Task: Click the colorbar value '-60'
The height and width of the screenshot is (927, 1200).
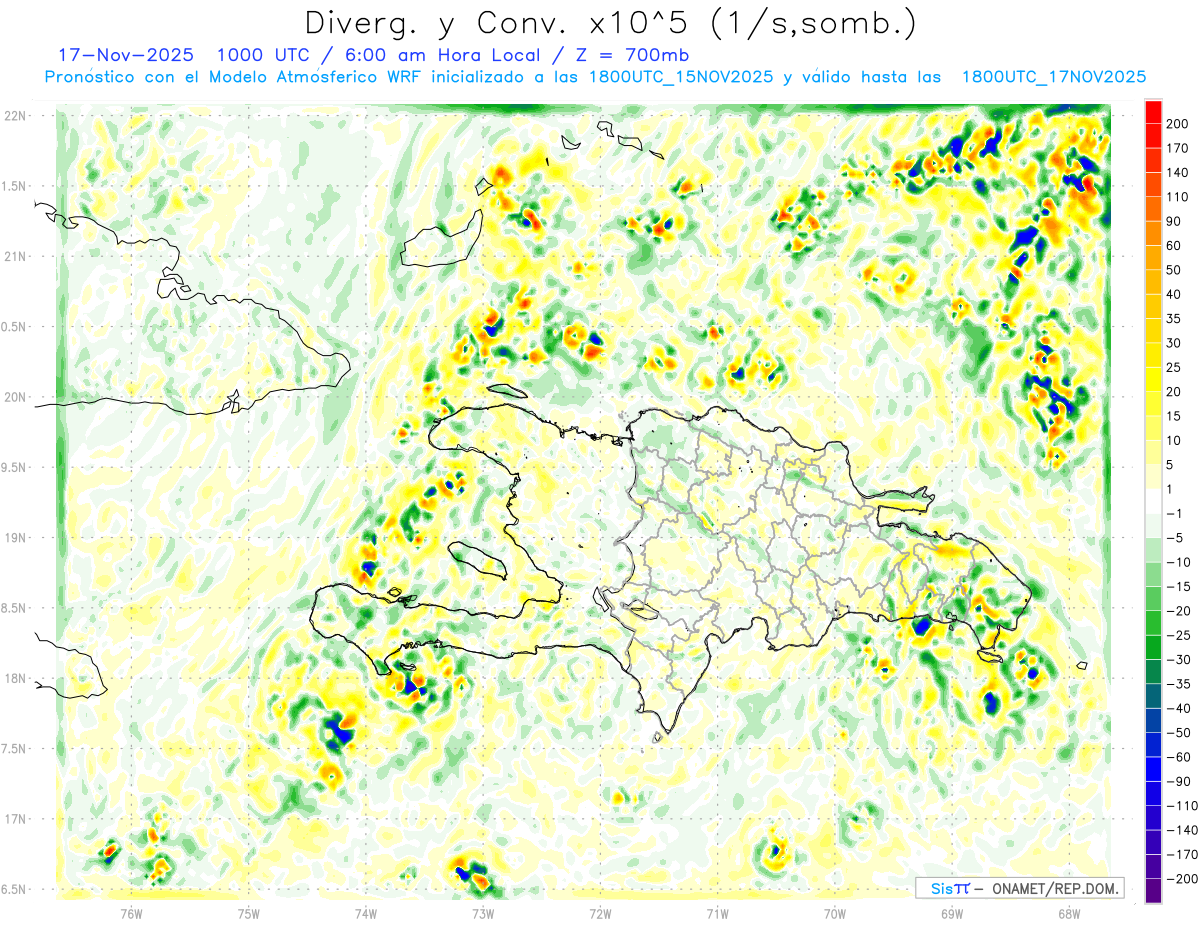Action: [1180, 757]
